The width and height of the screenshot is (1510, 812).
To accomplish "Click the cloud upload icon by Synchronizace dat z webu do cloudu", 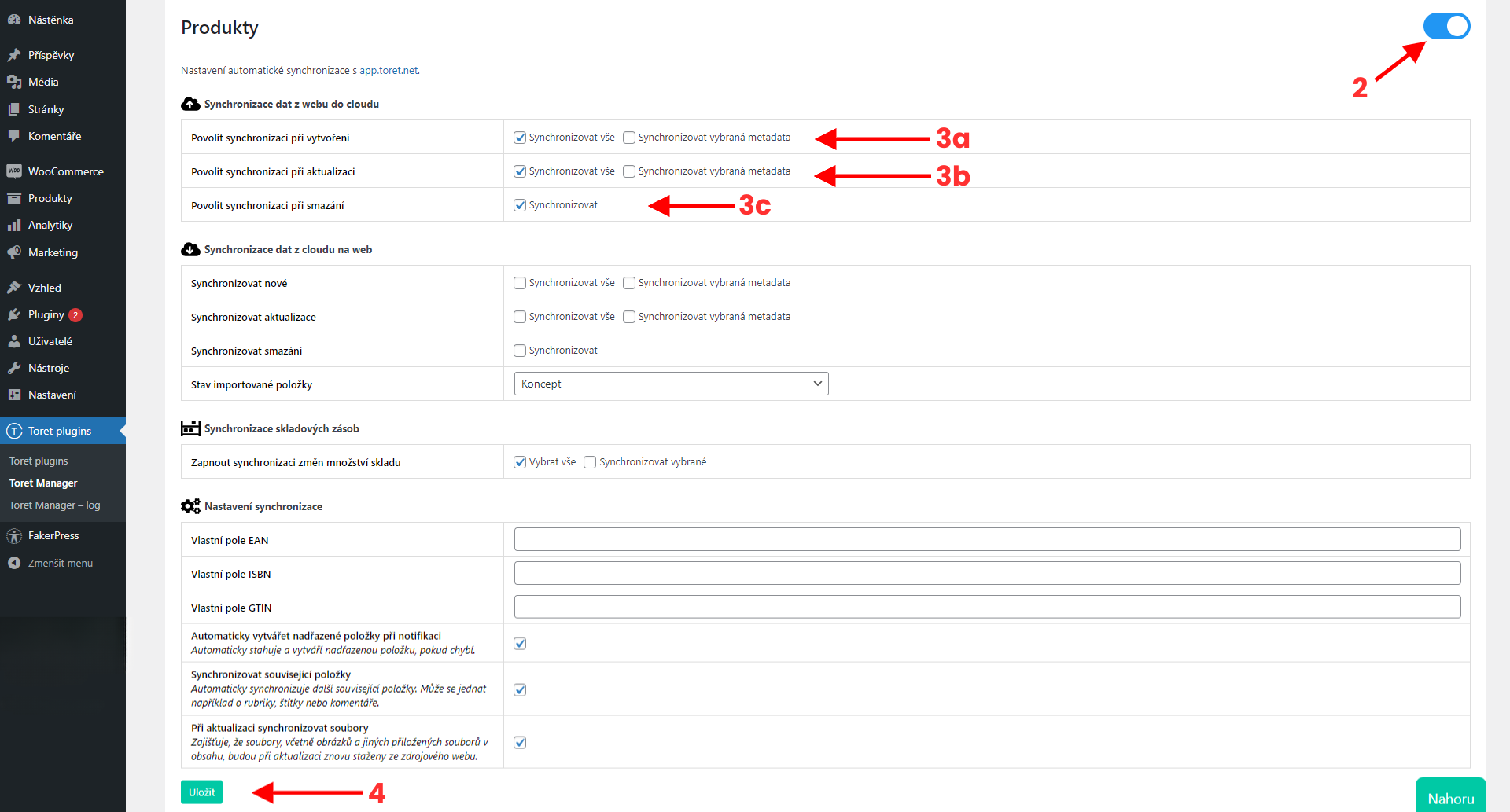I will coord(190,104).
